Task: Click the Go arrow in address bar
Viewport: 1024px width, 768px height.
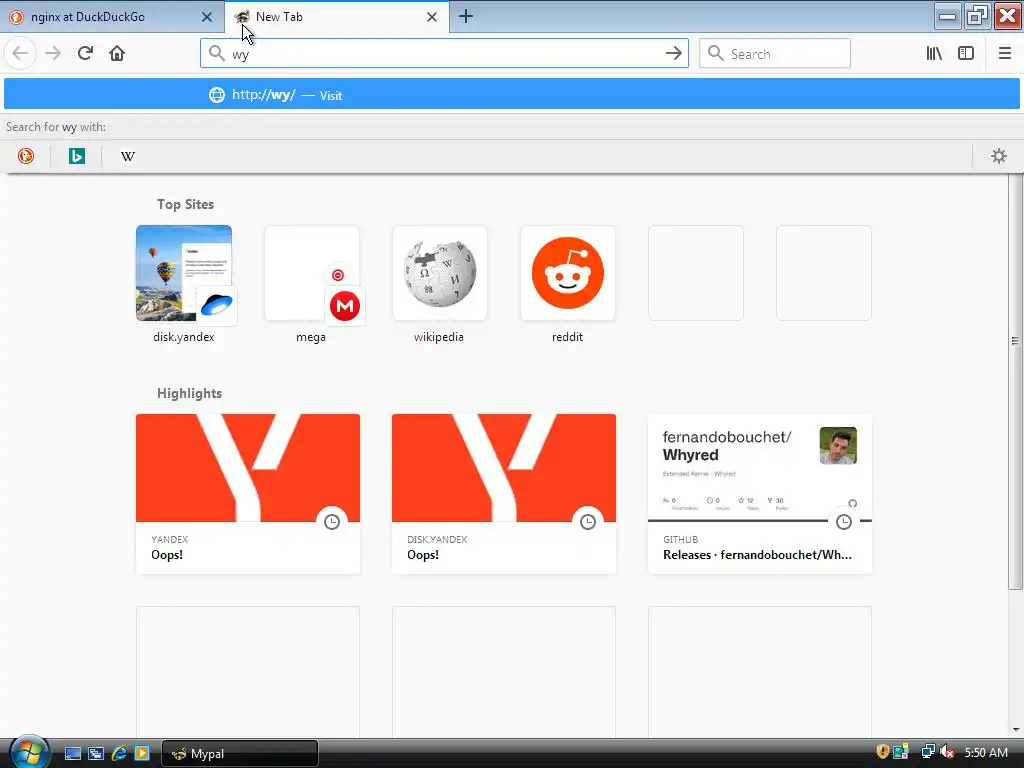Action: (x=673, y=54)
